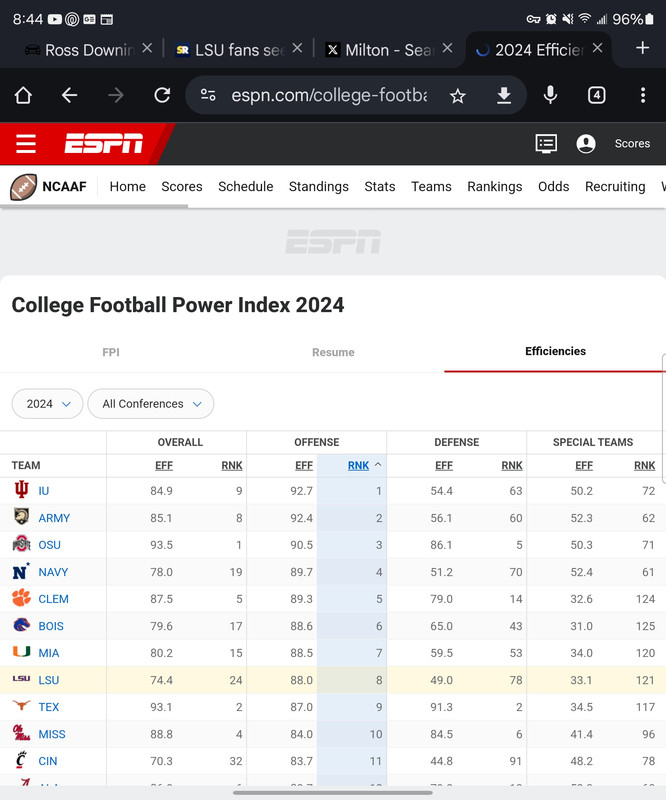The image size is (666, 800).
Task: Go back with the back arrow
Action: (x=69, y=95)
